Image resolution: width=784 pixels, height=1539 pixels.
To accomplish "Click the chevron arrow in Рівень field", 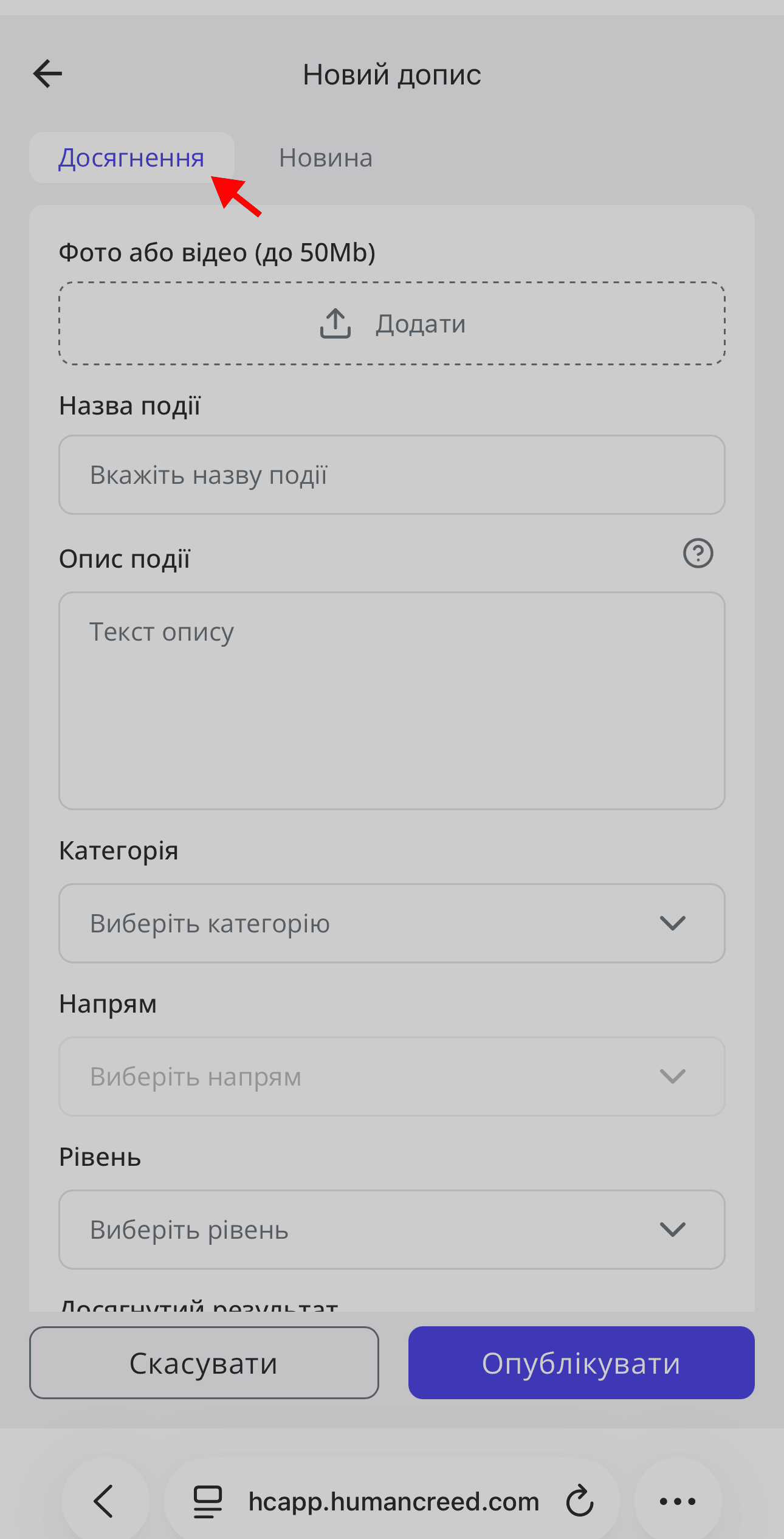I will tap(672, 1230).
